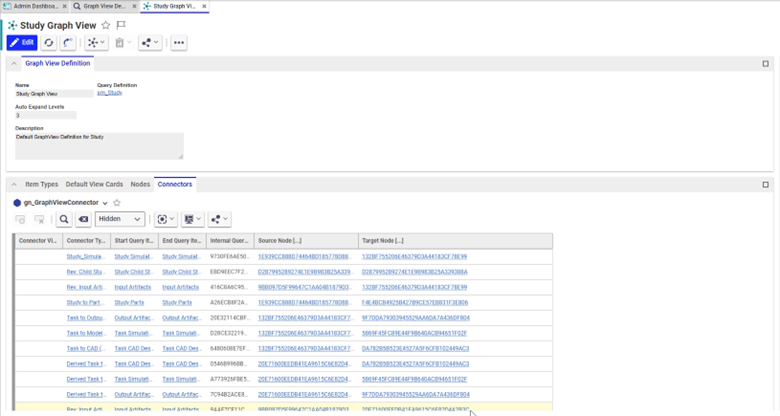
Task: Click the blue Edit button
Action: (22, 43)
